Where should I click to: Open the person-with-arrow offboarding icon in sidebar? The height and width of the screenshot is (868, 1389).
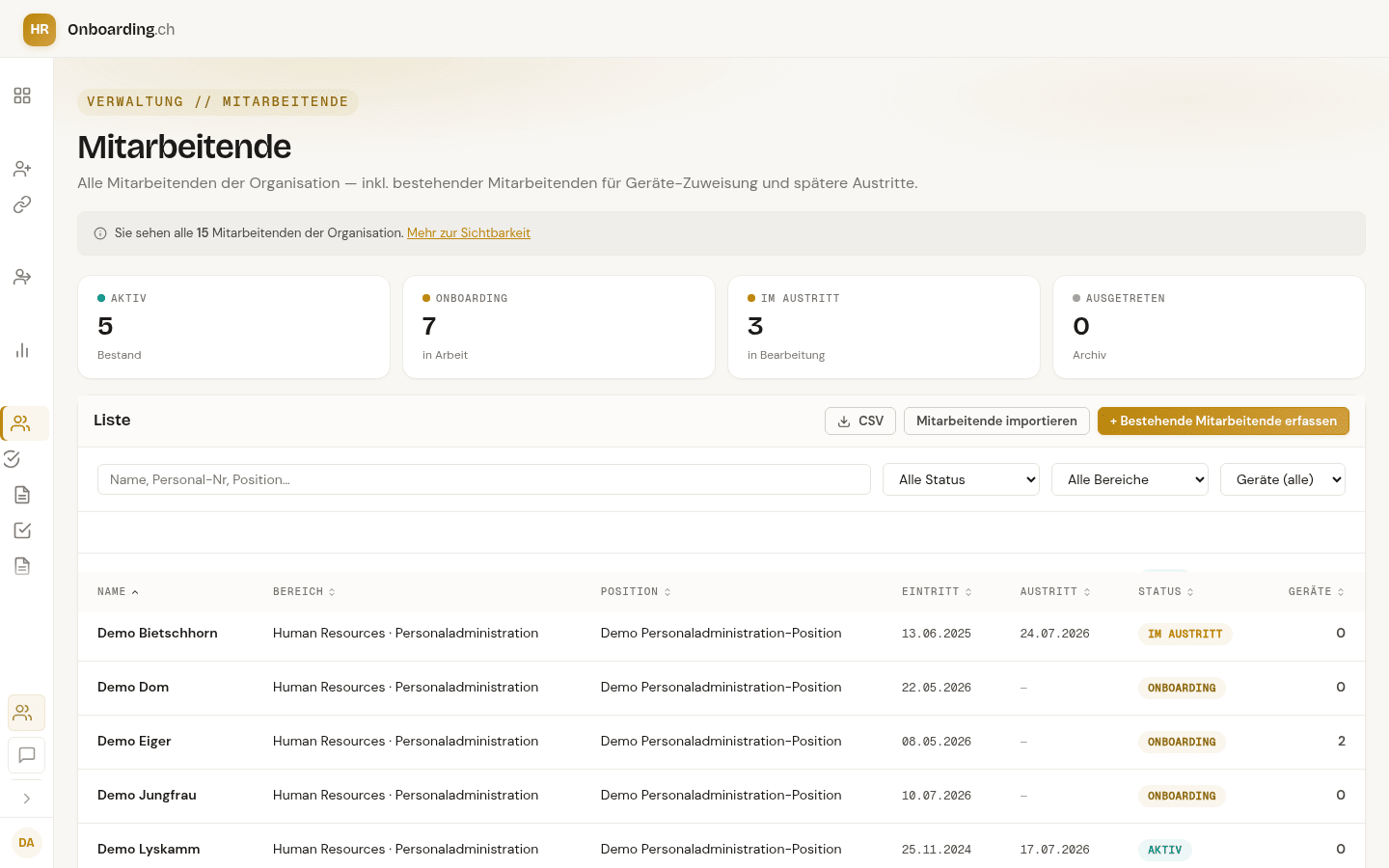click(22, 277)
